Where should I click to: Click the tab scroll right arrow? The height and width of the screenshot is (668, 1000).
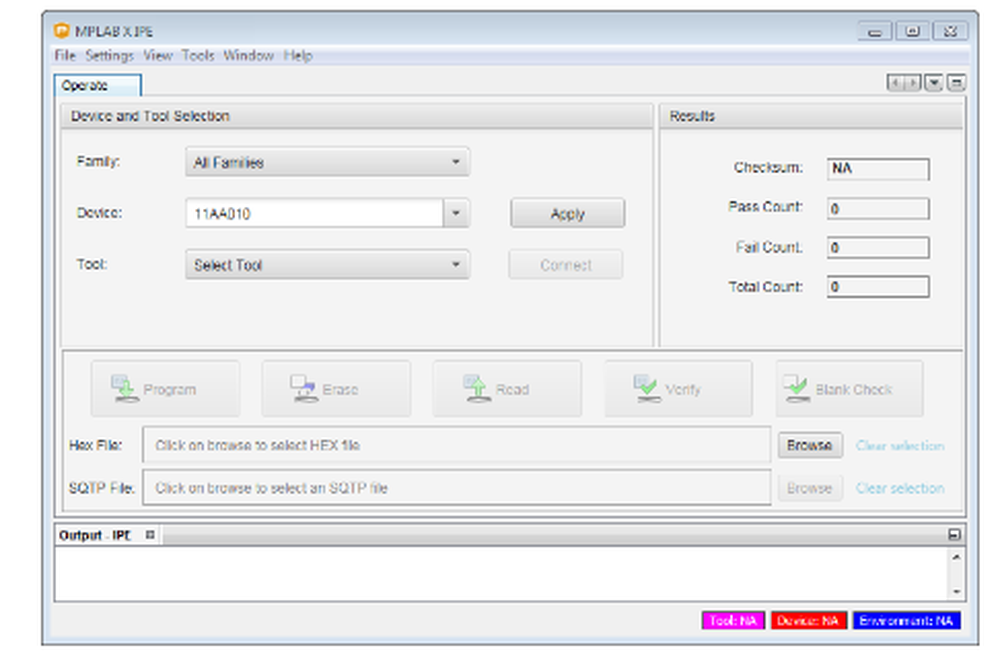pos(913,83)
